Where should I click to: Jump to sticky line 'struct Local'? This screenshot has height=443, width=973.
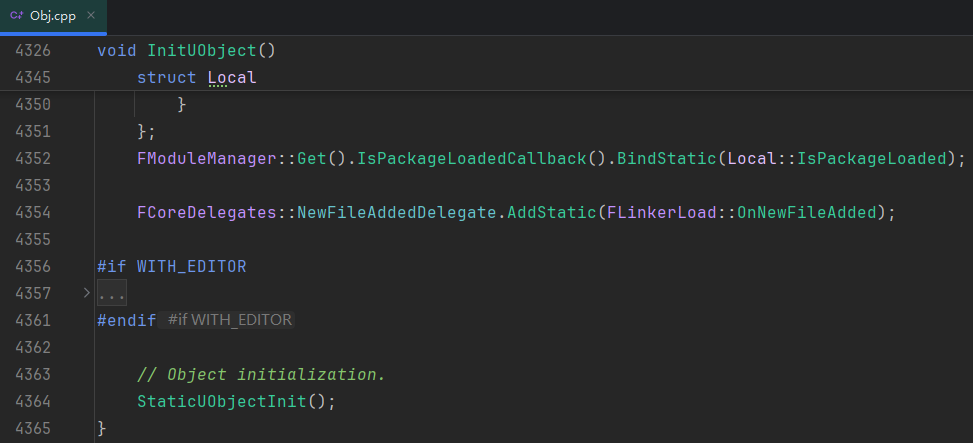pyautogui.click(x=196, y=77)
